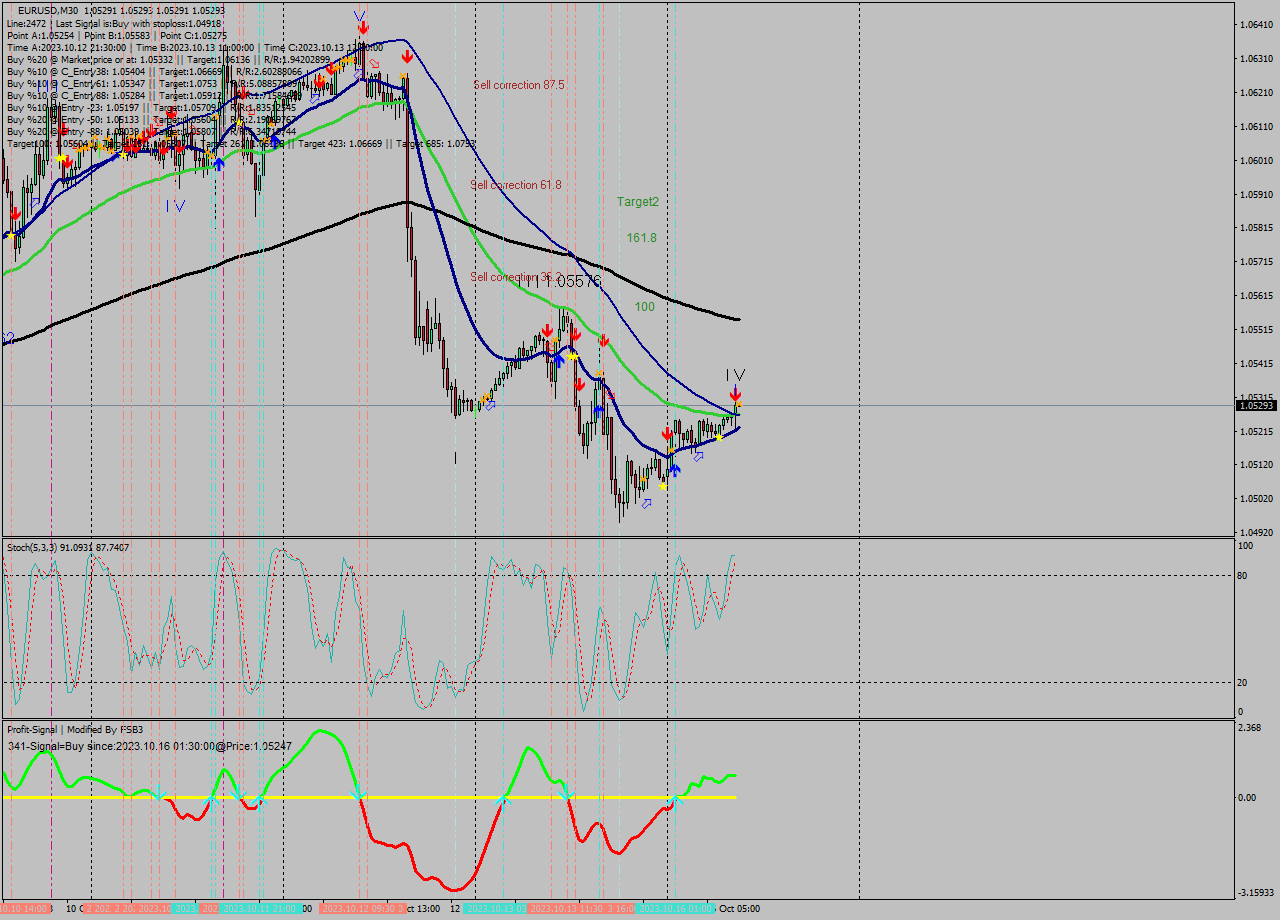Select the blue up arrow under the lowest candles
1280x920 pixels.
point(676,468)
